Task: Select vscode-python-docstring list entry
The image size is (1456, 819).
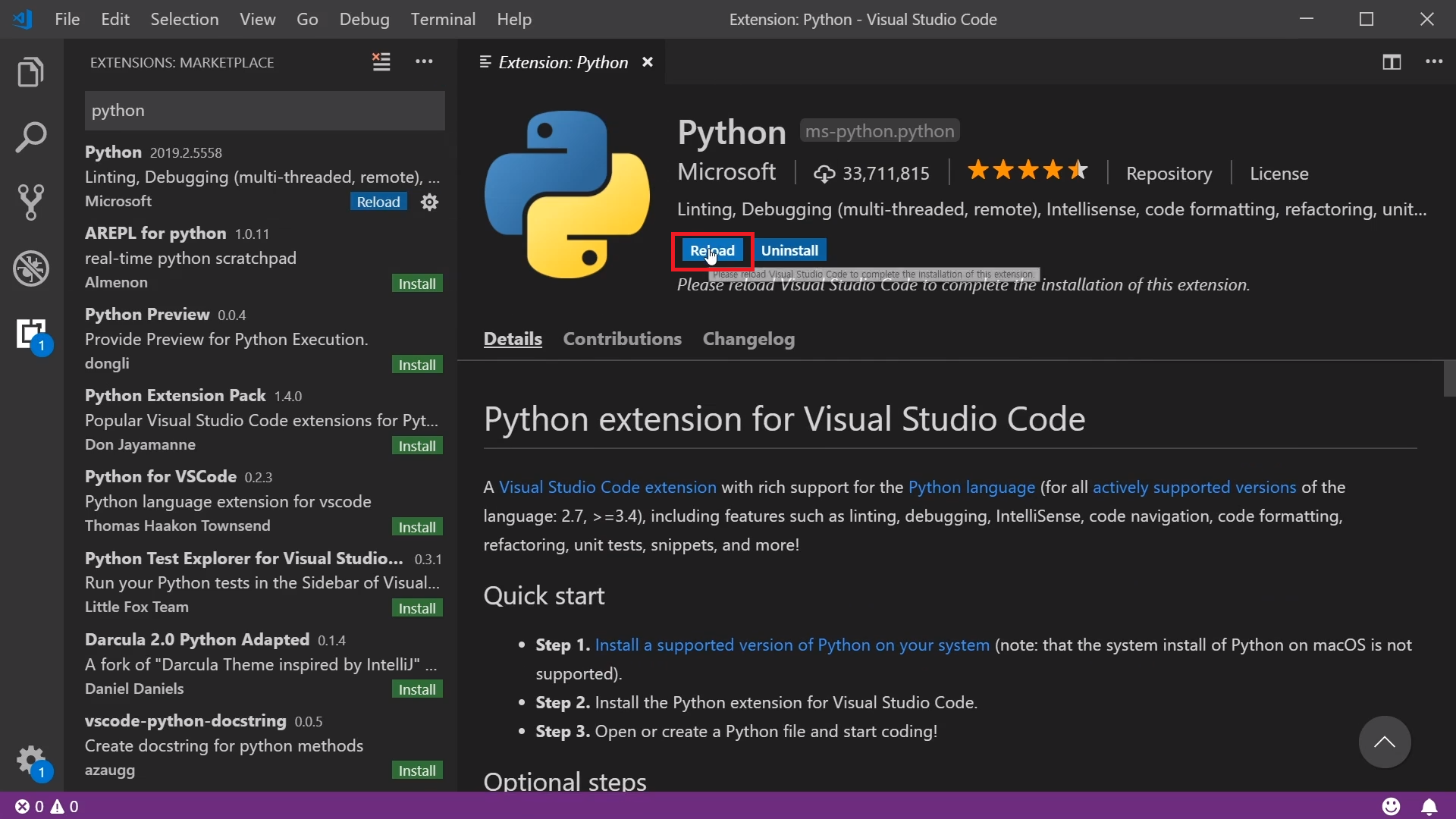Action: [x=262, y=745]
